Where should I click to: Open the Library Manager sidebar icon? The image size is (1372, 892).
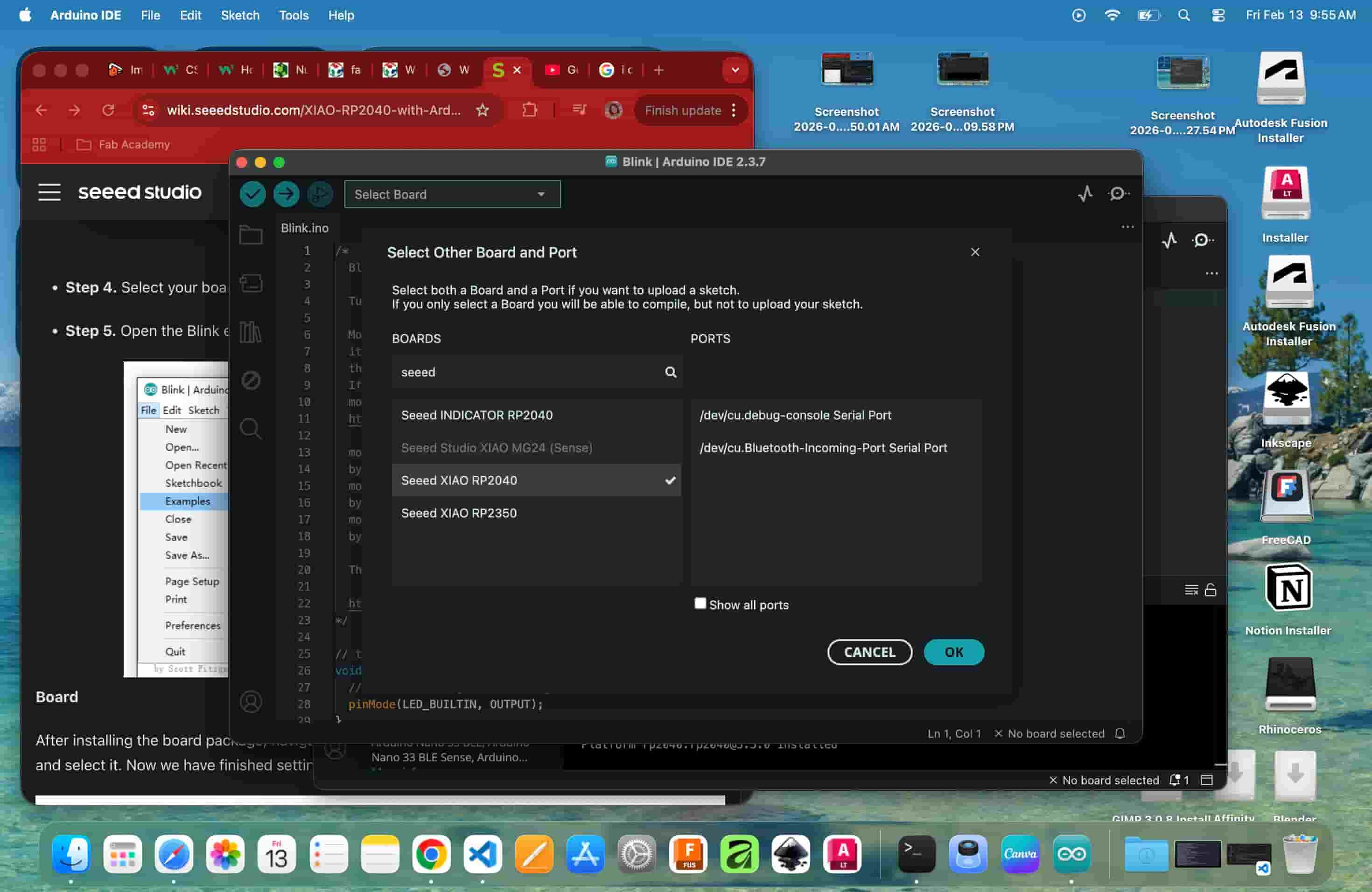[251, 331]
